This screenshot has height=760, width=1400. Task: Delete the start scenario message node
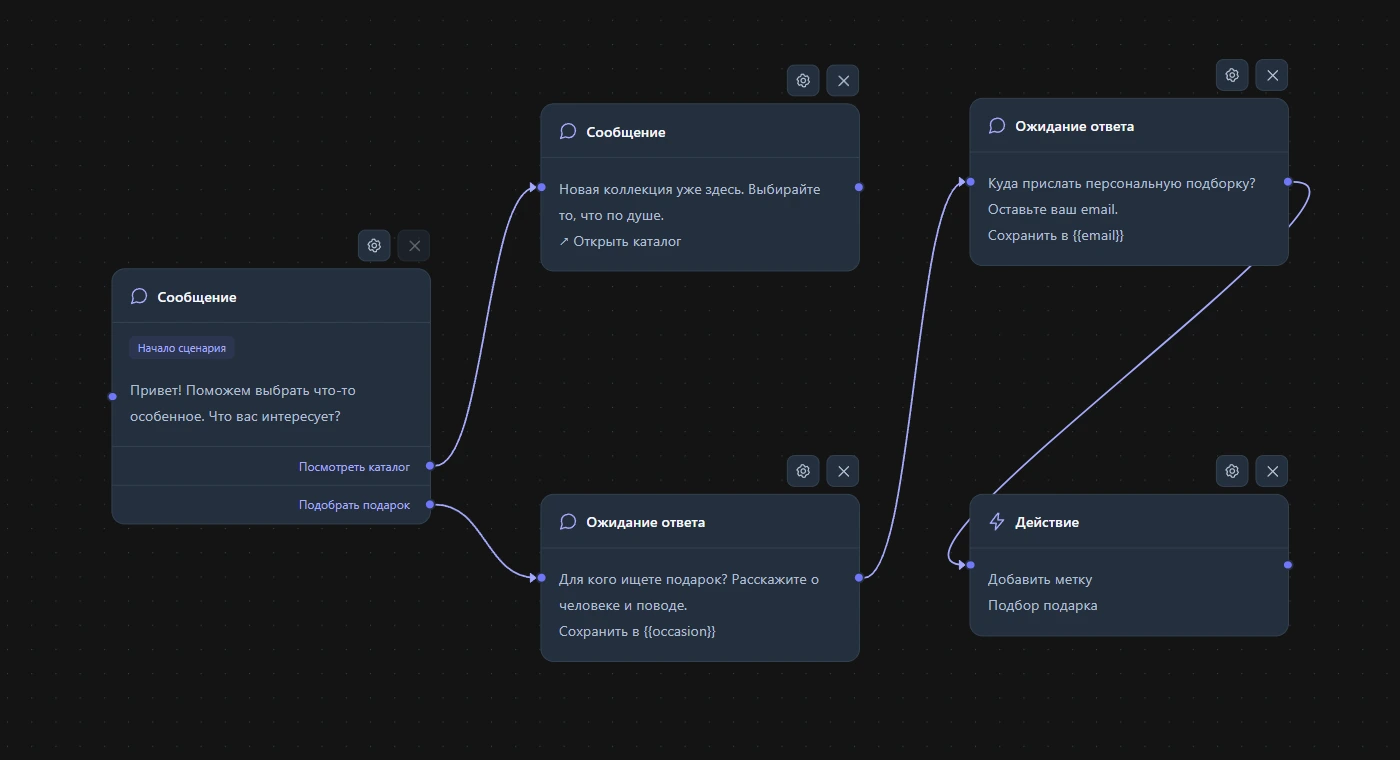click(x=414, y=245)
